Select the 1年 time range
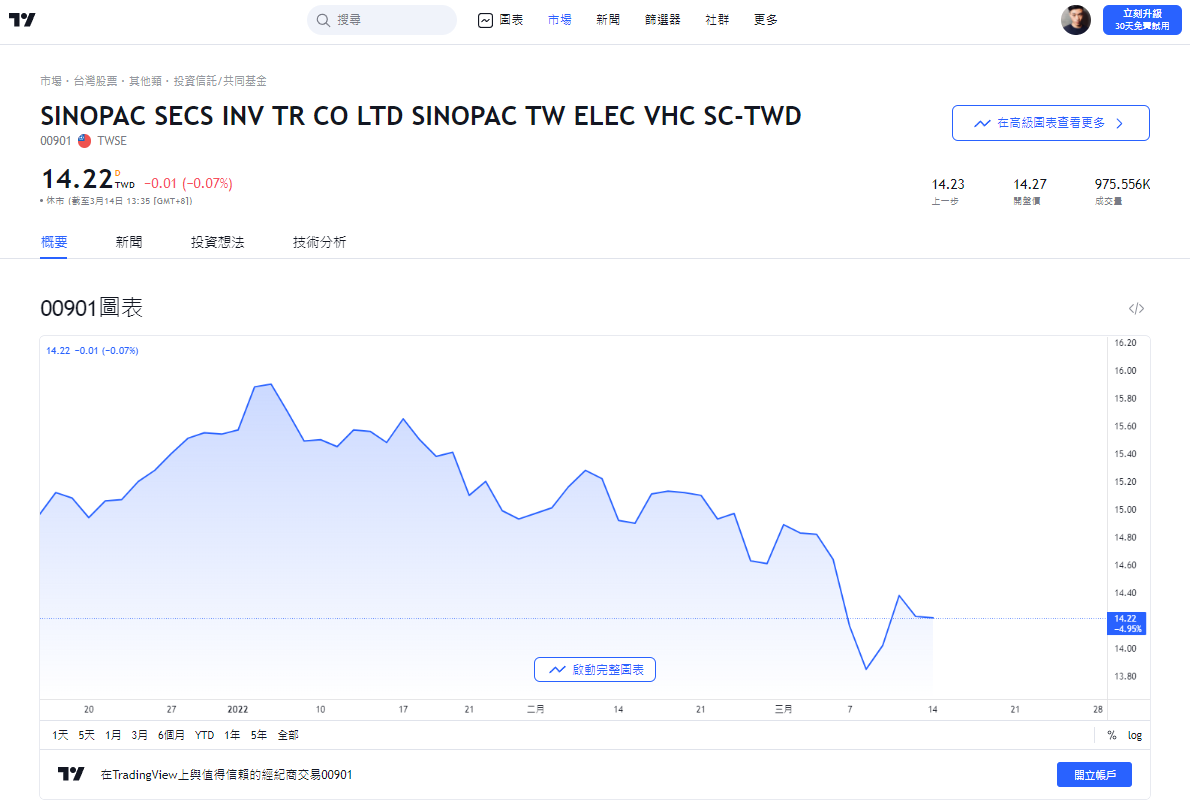 click(232, 735)
